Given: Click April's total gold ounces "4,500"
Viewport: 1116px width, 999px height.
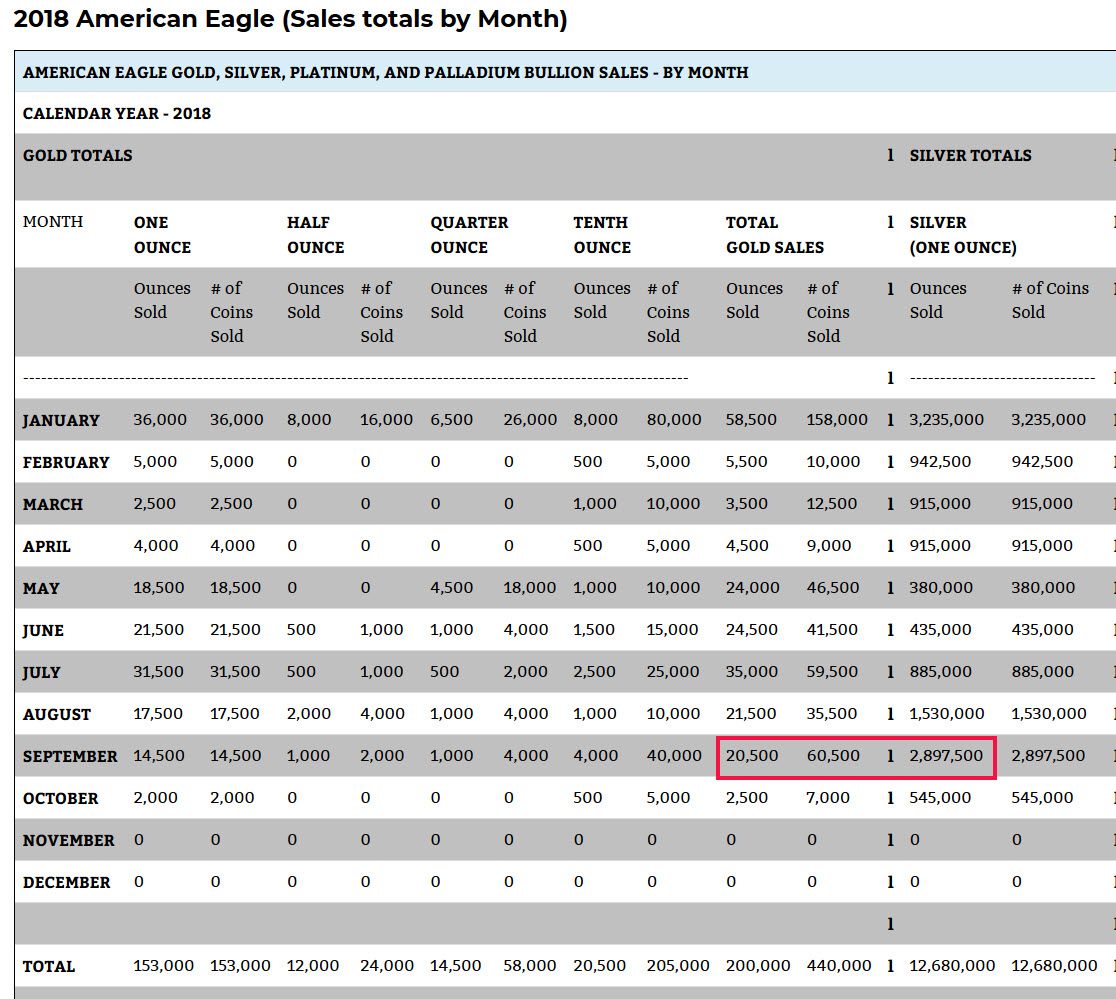Looking at the screenshot, I should click(747, 546).
